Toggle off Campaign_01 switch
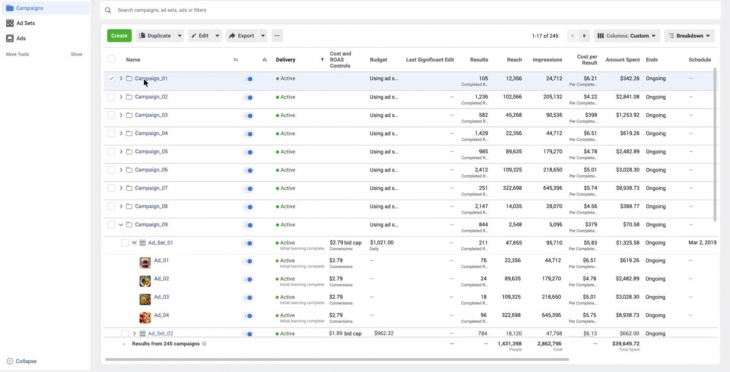Screen dimensions: 730x372 coord(248,79)
